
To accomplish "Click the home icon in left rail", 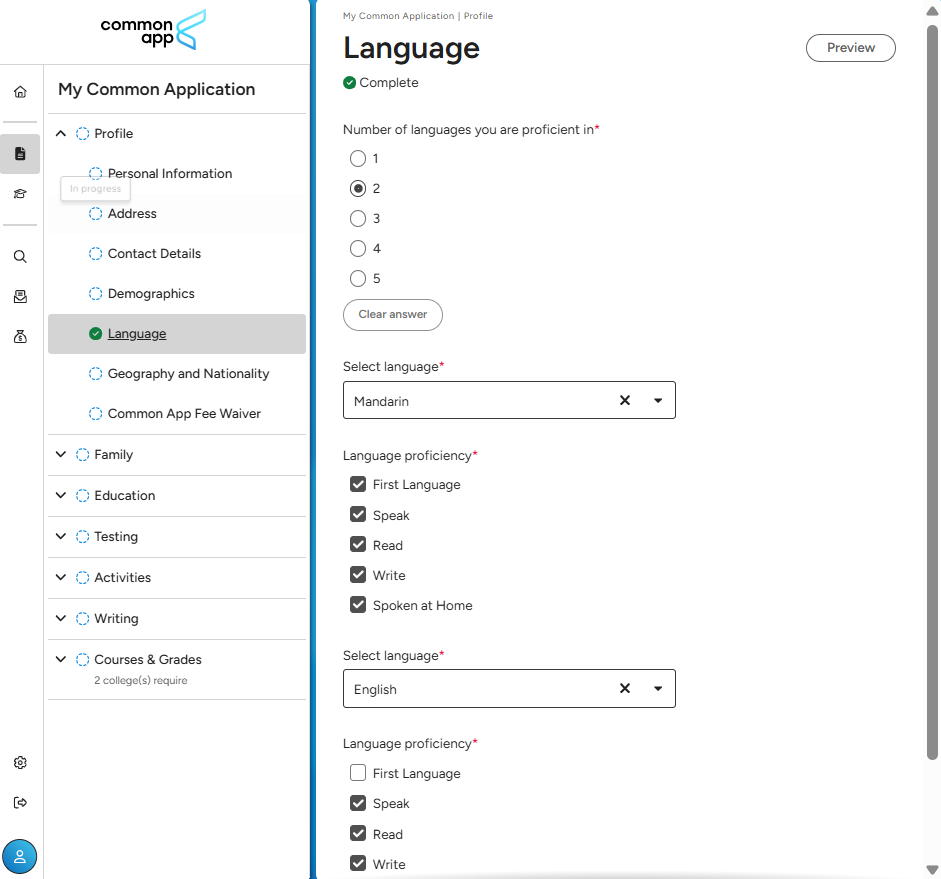I will 20,92.
